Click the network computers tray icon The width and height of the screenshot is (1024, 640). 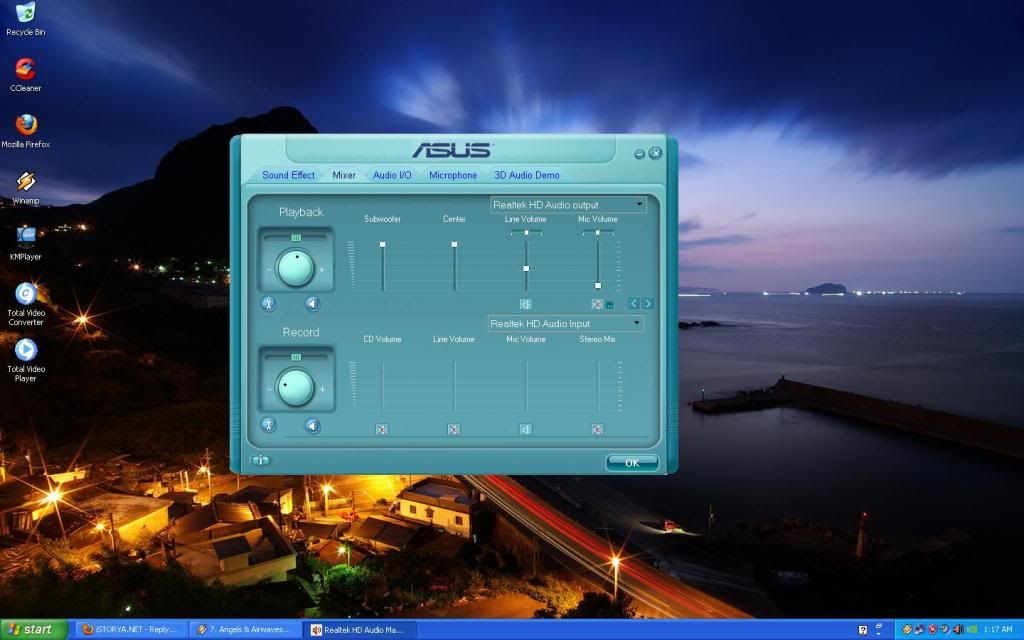point(920,630)
